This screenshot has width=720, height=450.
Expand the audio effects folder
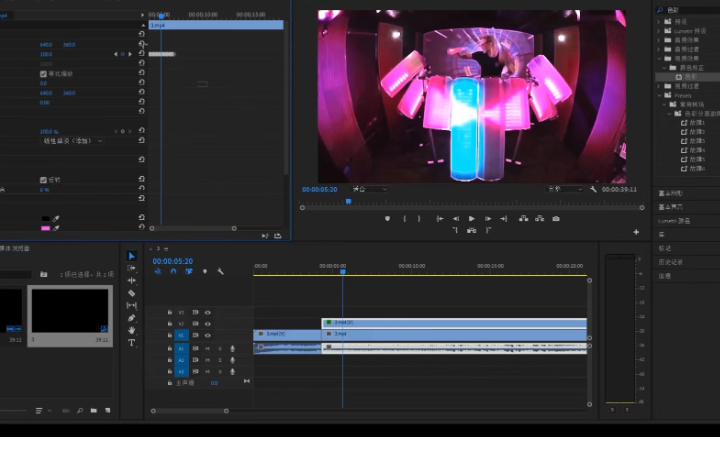658,40
